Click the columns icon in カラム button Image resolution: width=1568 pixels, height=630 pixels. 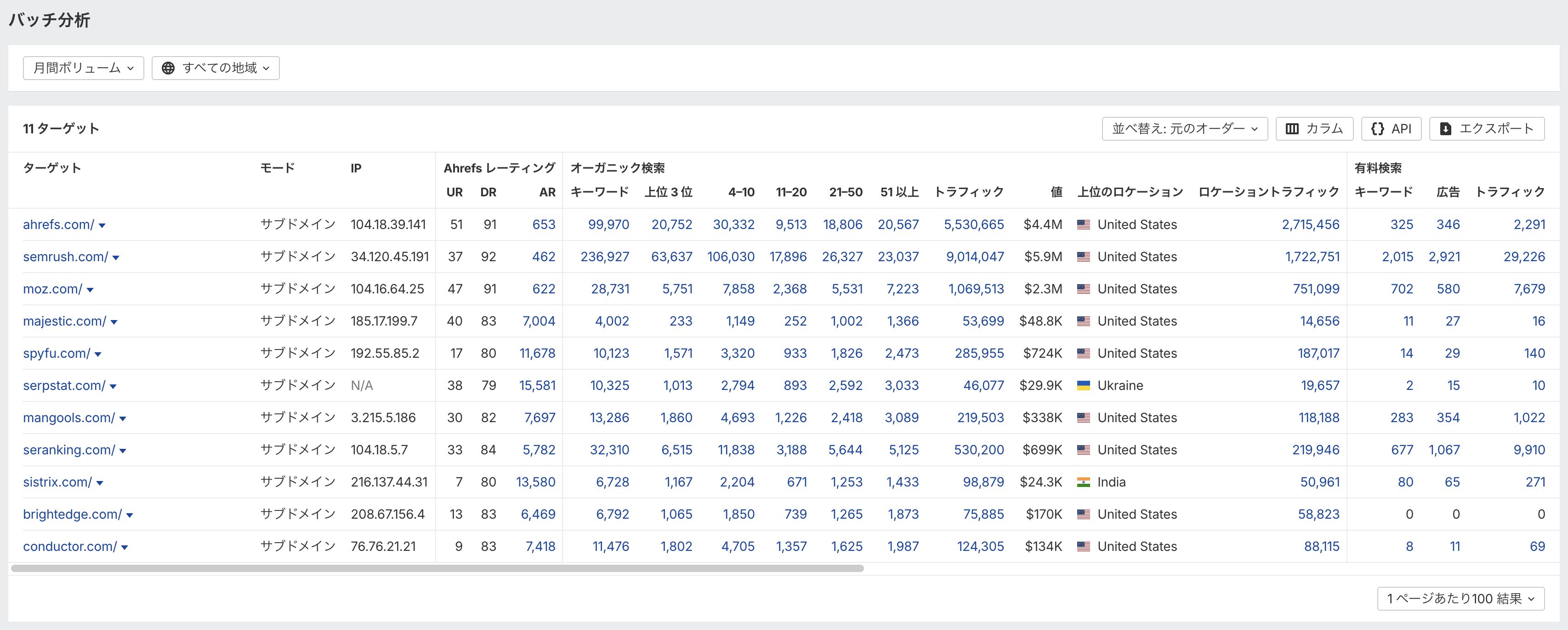[x=1292, y=129]
